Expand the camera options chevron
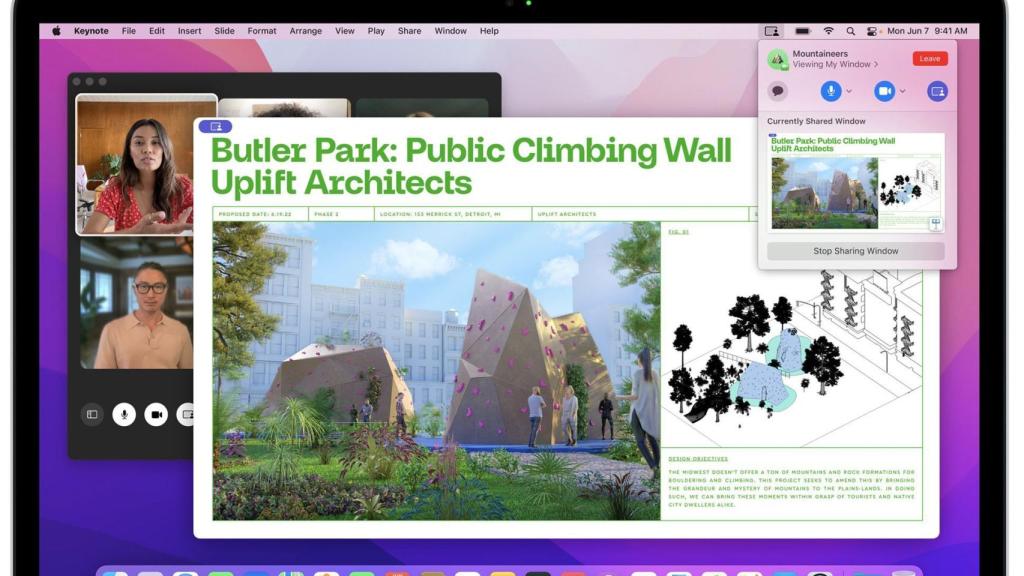The height and width of the screenshot is (576, 1024). pos(902,91)
